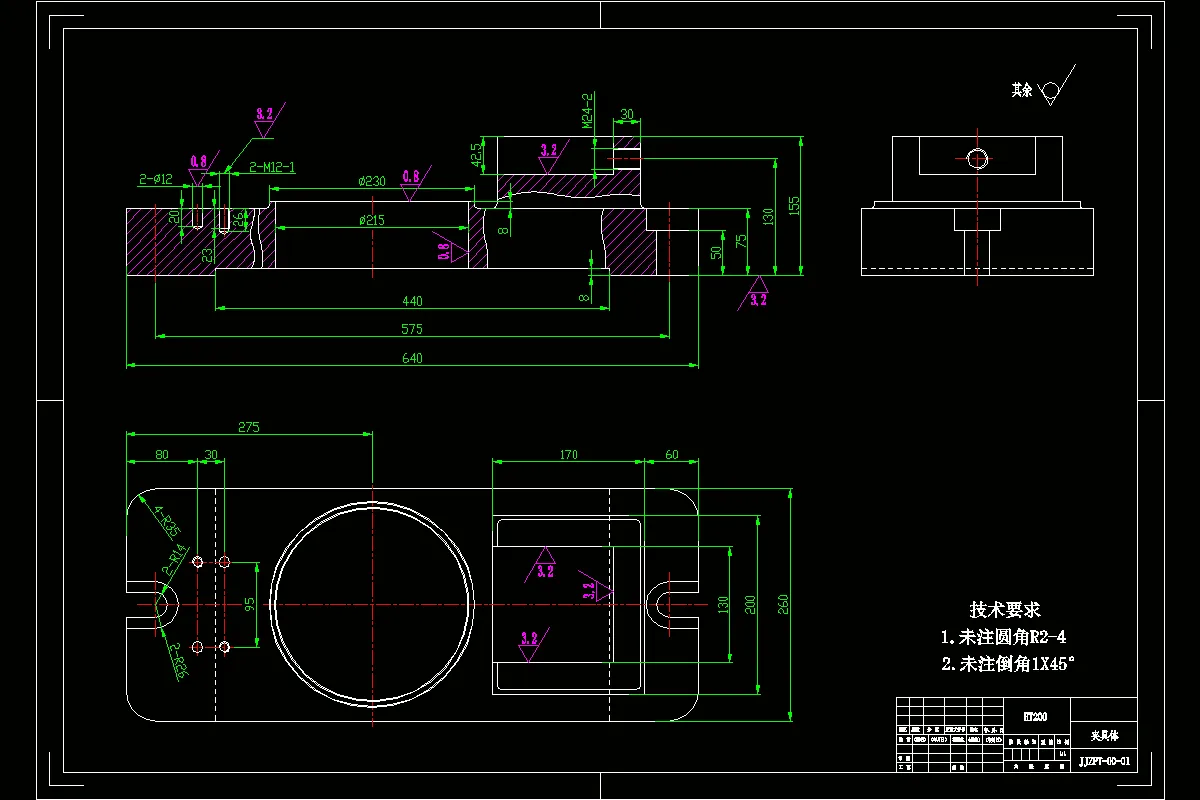Click the 4-R35 radius callout
This screenshot has width=1200, height=800.
tap(166, 522)
